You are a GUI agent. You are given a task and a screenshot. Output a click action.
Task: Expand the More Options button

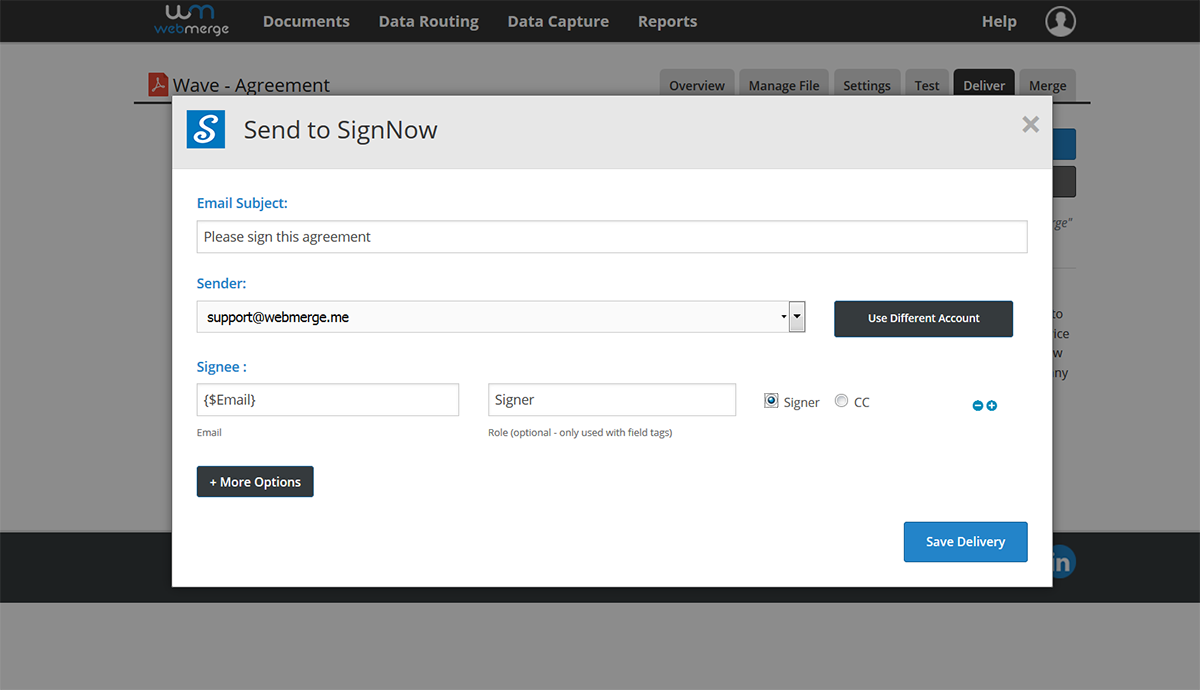pyautogui.click(x=255, y=482)
